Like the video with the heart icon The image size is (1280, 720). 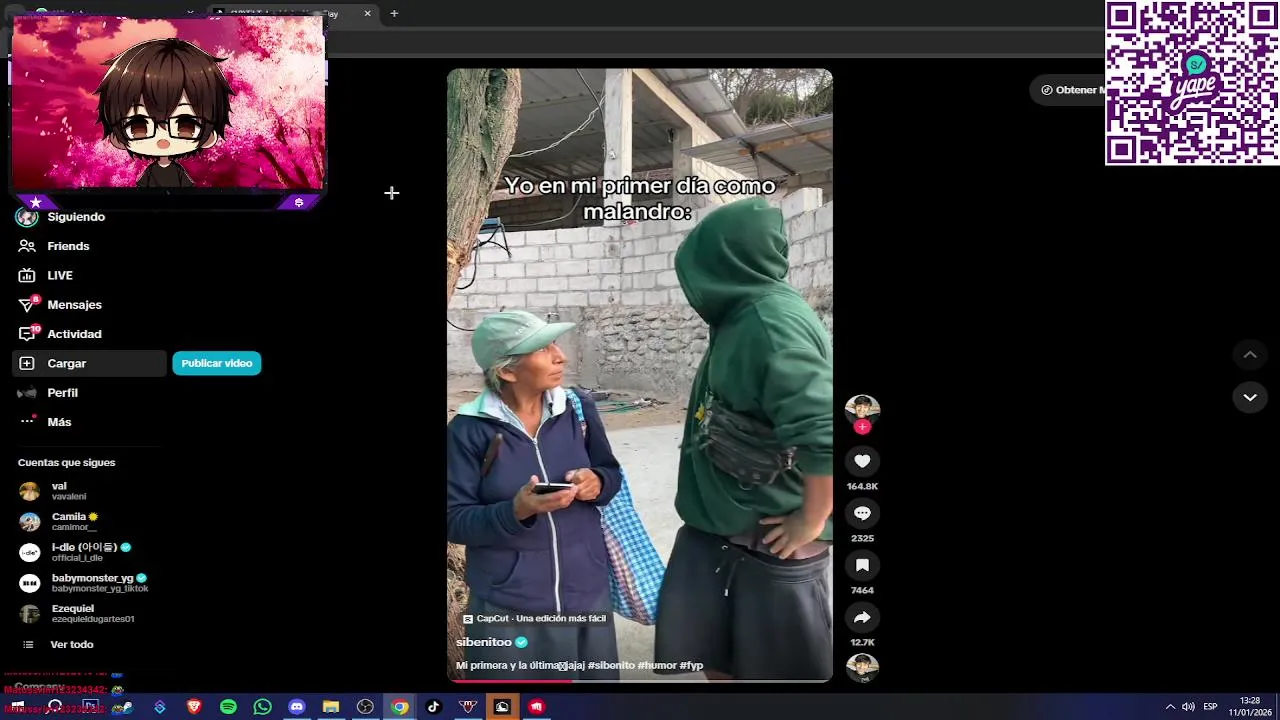pyautogui.click(x=862, y=461)
